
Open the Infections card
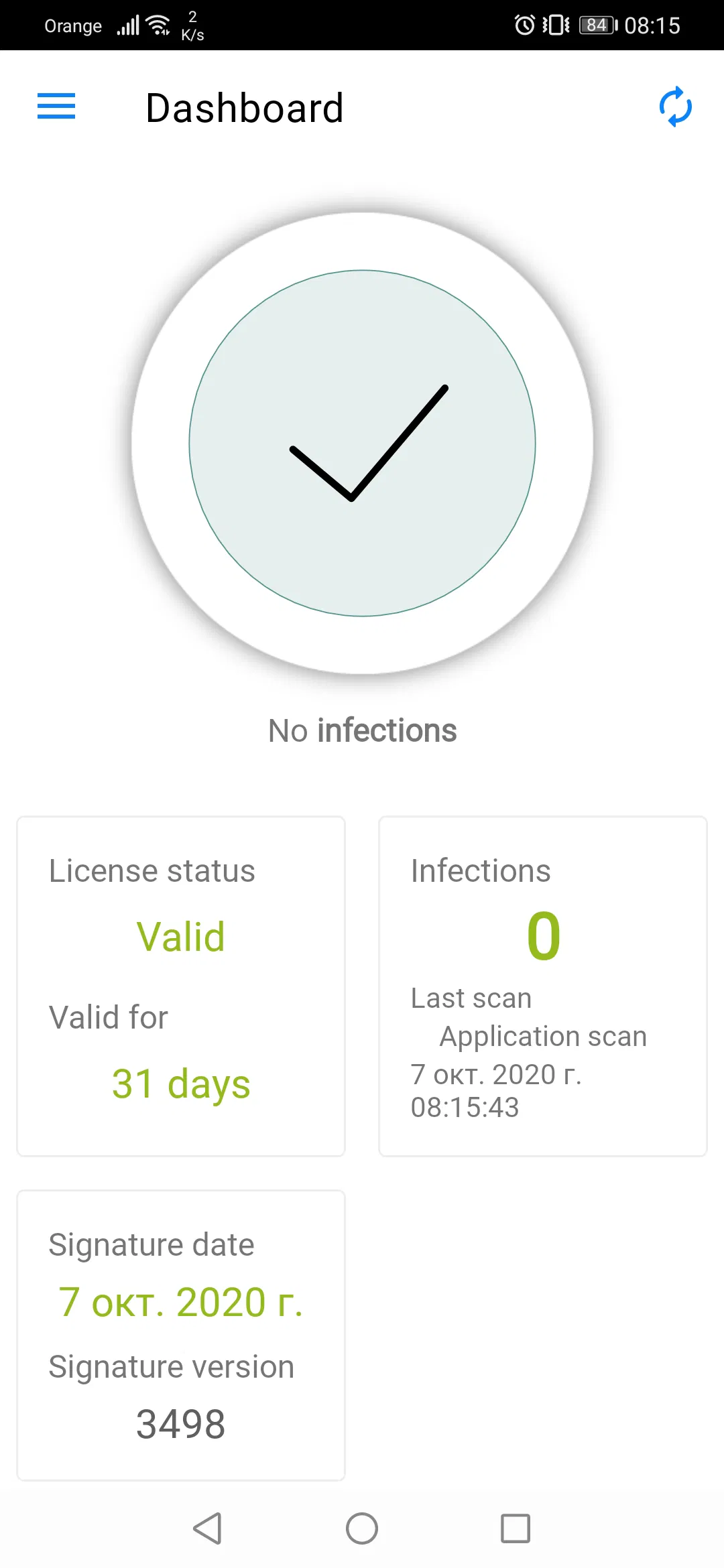(543, 986)
